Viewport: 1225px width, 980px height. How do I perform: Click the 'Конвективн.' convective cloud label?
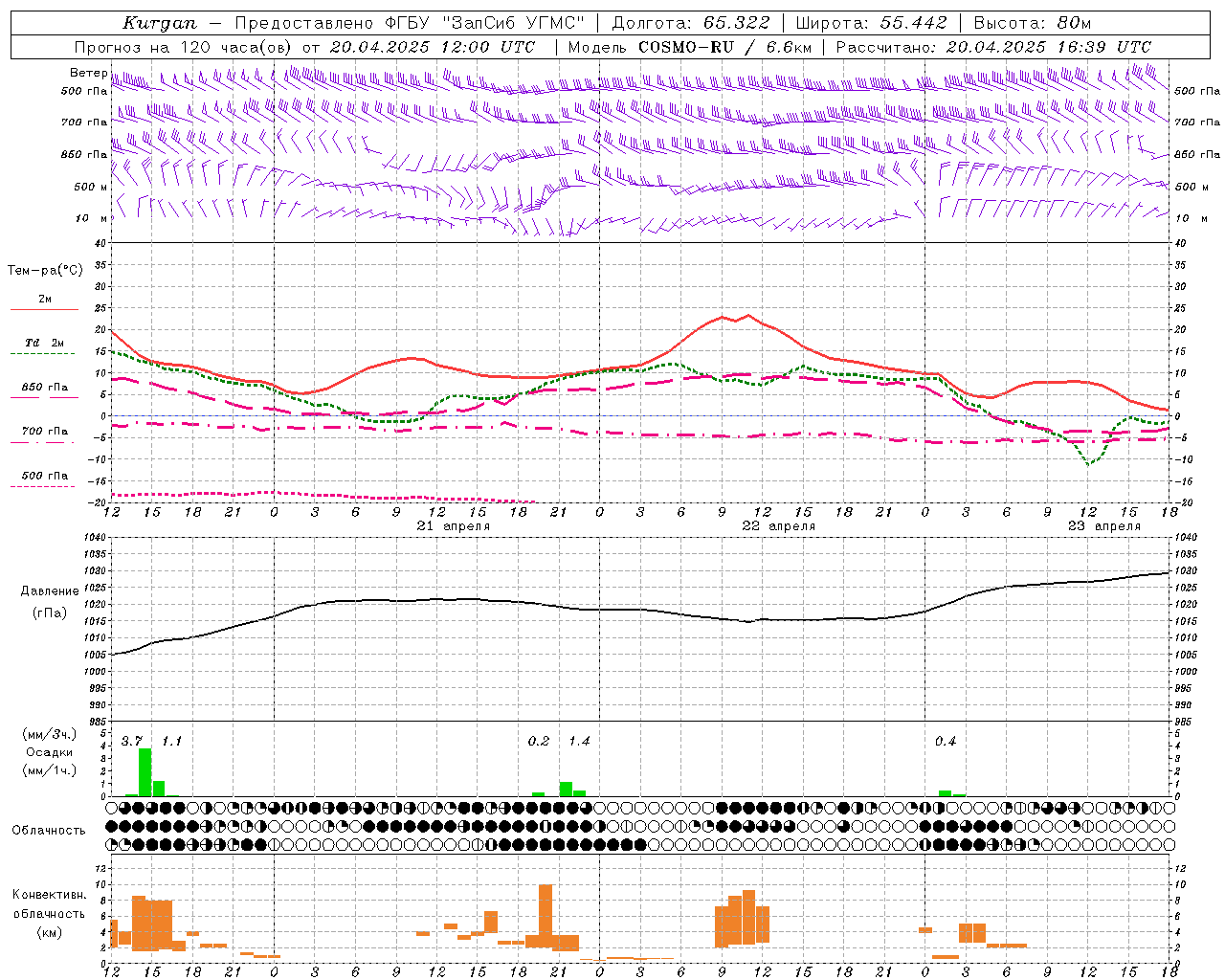pyautogui.click(x=50, y=895)
